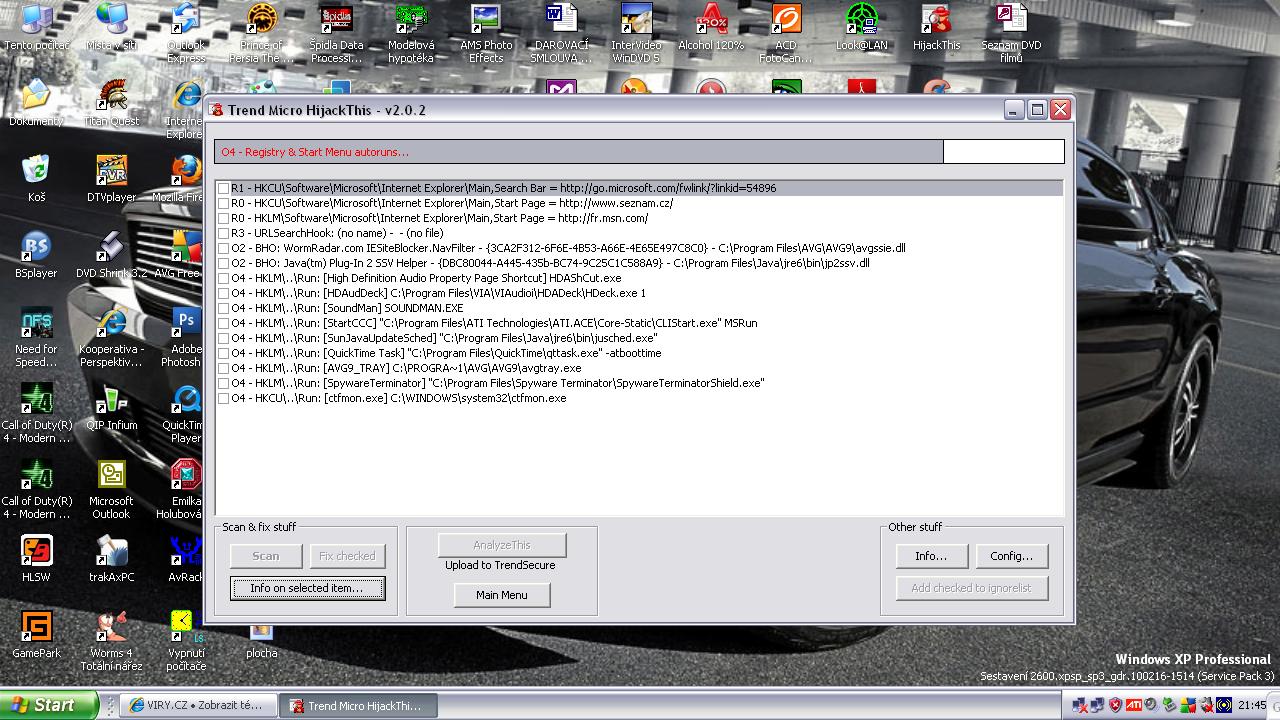Image resolution: width=1280 pixels, height=720 pixels.
Task: Open the Config... settings button
Action: coord(1011,556)
